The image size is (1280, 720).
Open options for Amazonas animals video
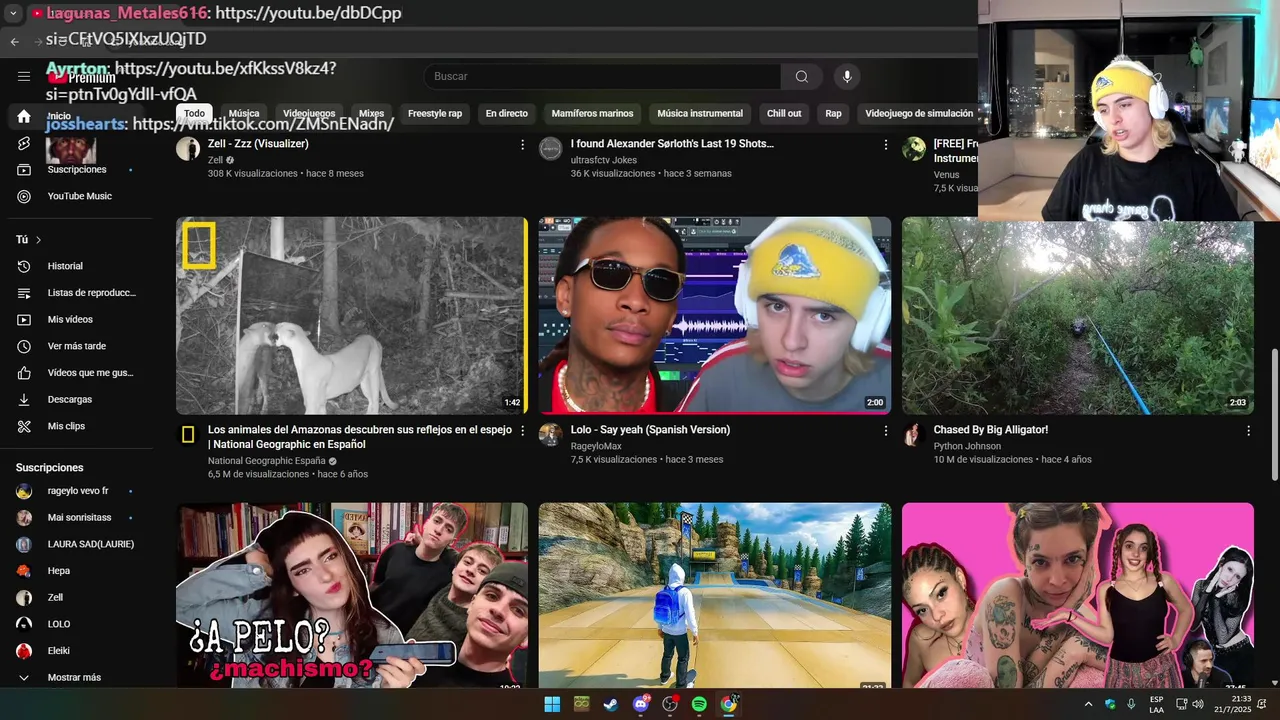pos(522,431)
